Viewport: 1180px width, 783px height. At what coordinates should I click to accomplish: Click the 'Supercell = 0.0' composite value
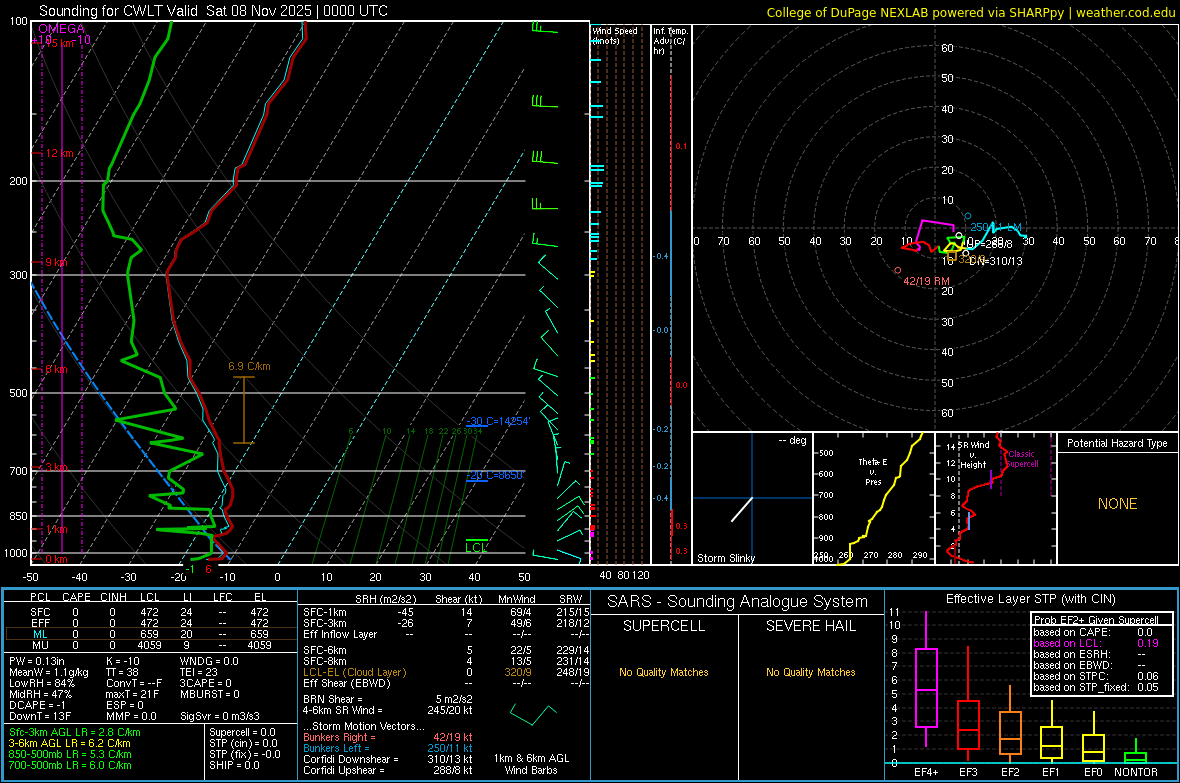click(242, 732)
